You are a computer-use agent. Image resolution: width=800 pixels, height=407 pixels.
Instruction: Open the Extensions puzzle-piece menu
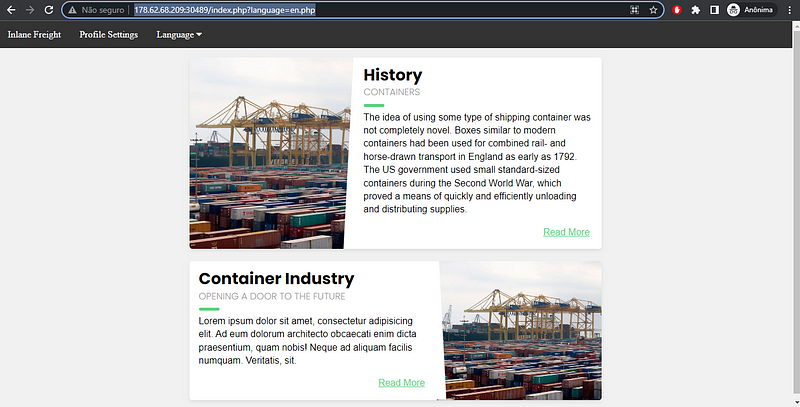(x=695, y=10)
